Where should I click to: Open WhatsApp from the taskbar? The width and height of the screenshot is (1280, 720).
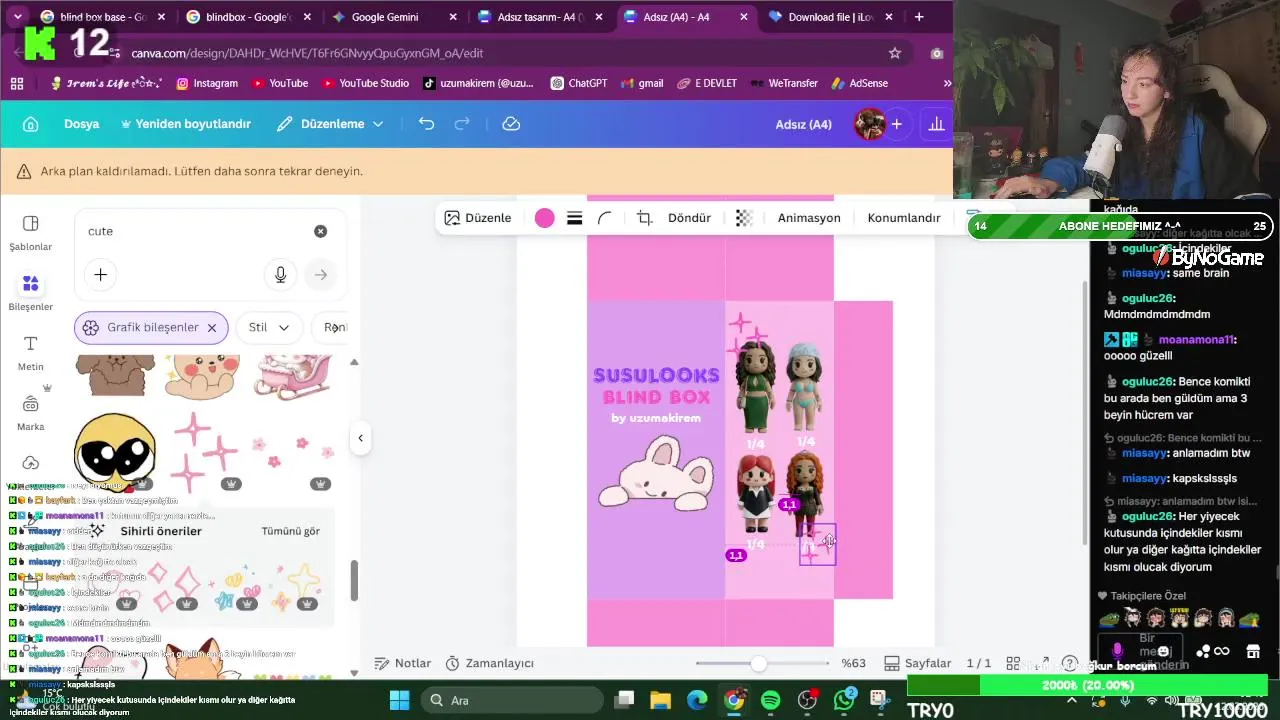click(843, 700)
